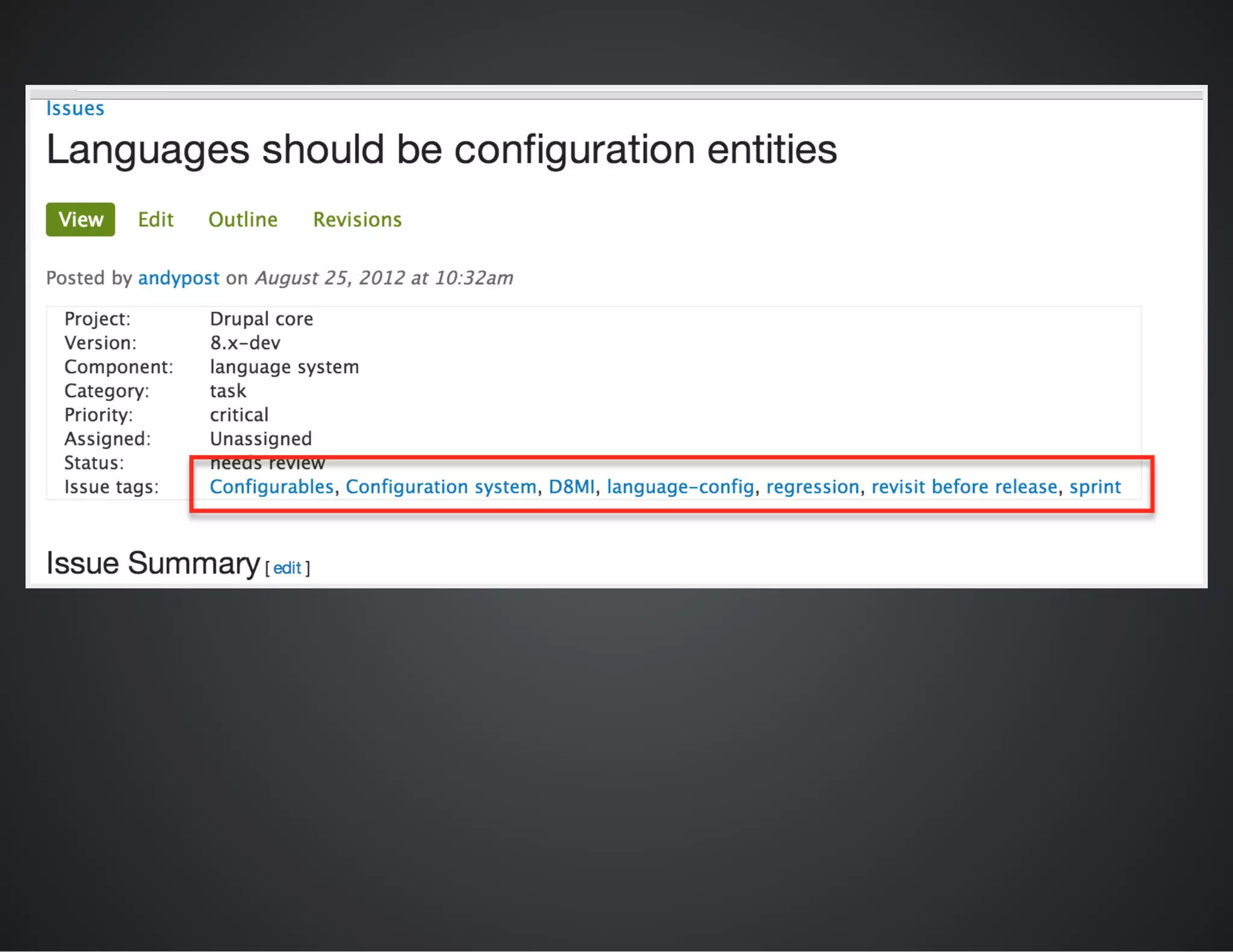Click the Drupal core project value
This screenshot has height=952, width=1233.
point(261,319)
